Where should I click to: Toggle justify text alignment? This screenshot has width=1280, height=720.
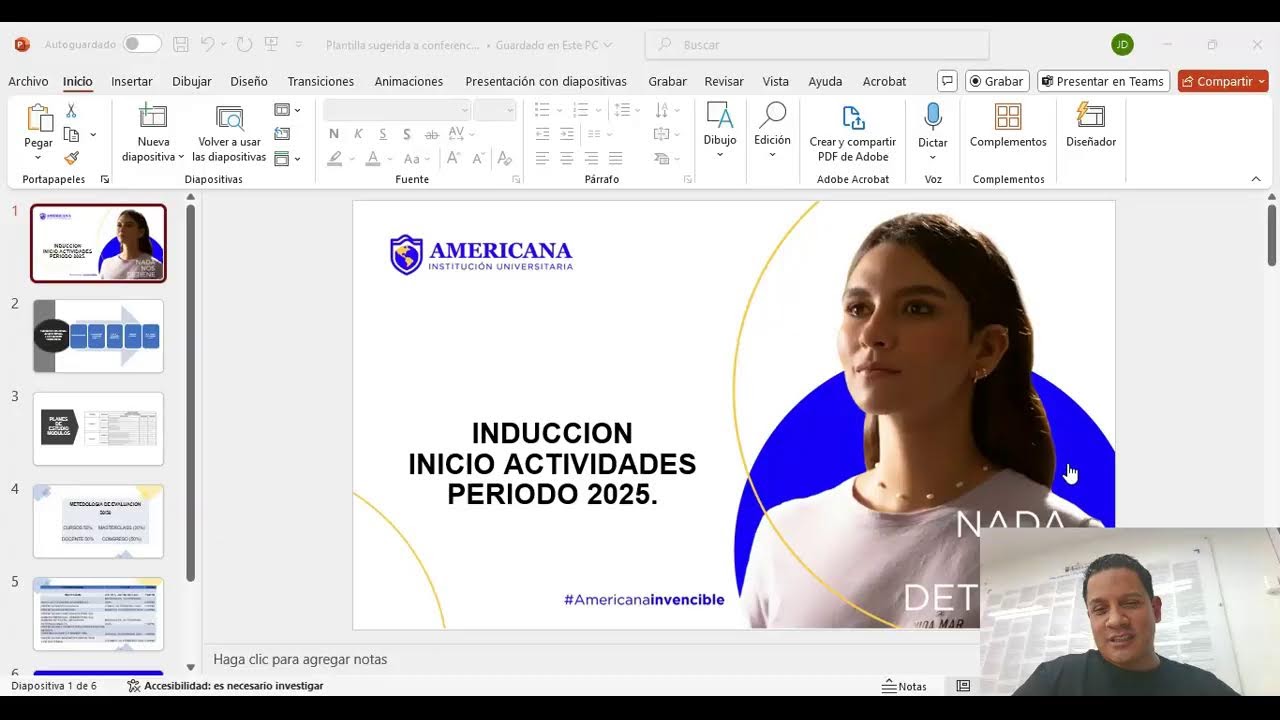click(615, 158)
